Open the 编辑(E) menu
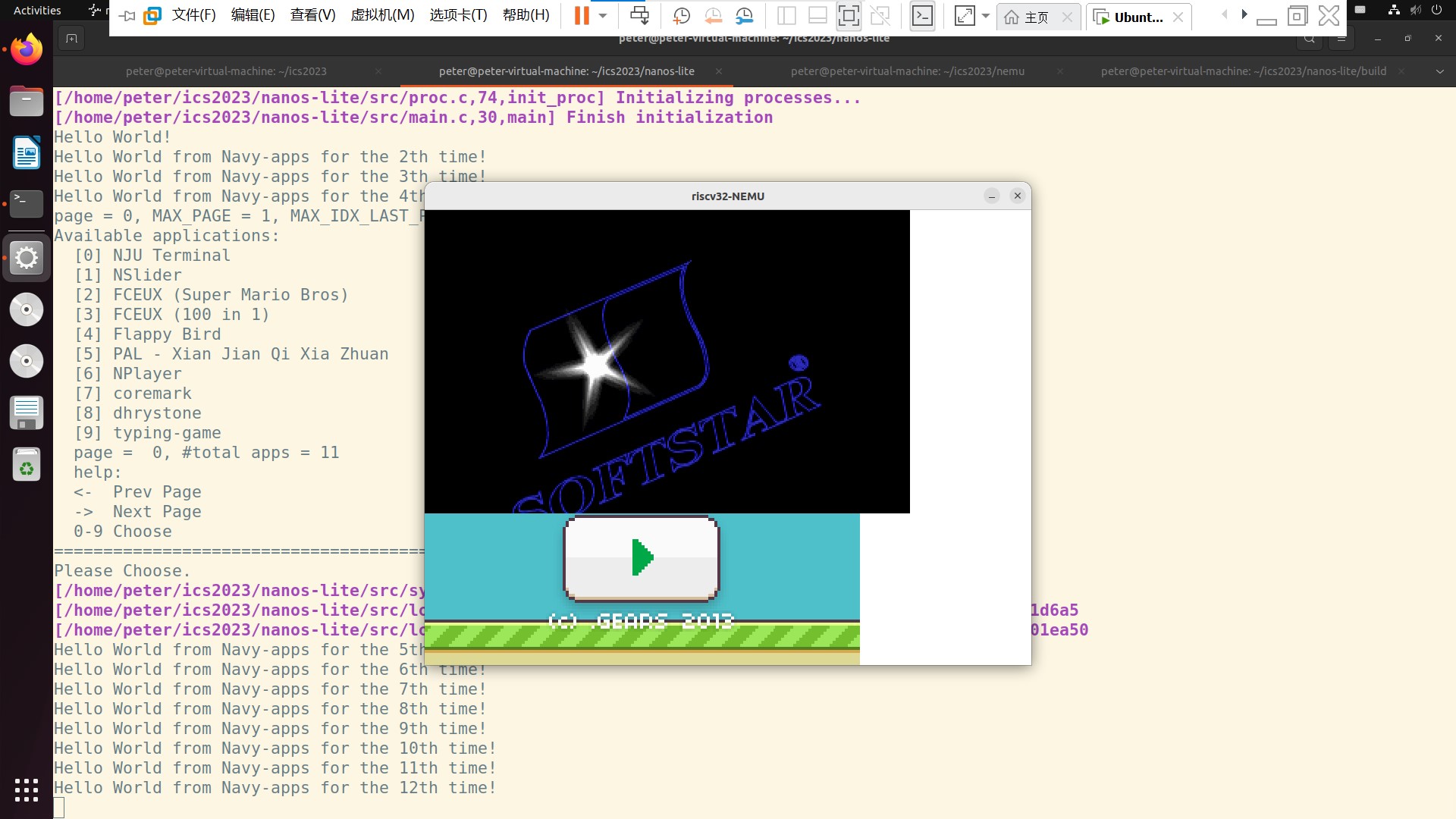Viewport: 1456px width, 819px height. (253, 16)
